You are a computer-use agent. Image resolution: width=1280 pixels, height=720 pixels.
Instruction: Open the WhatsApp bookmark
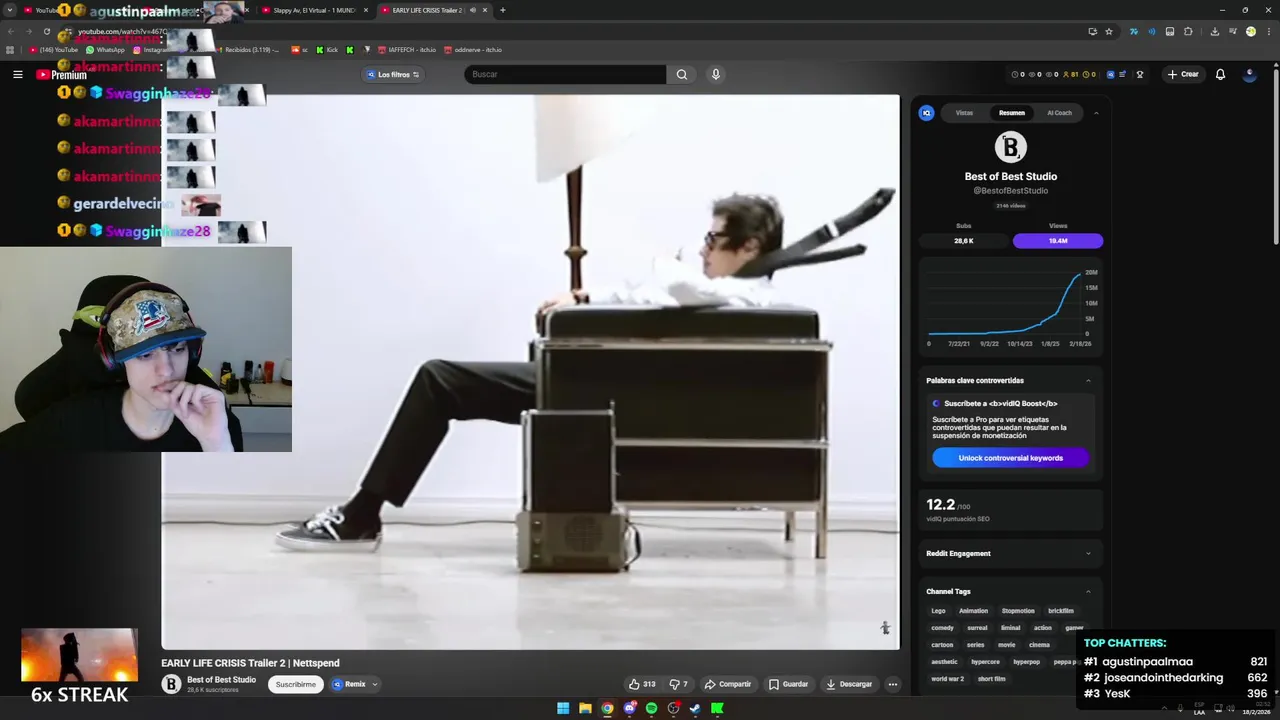point(105,50)
